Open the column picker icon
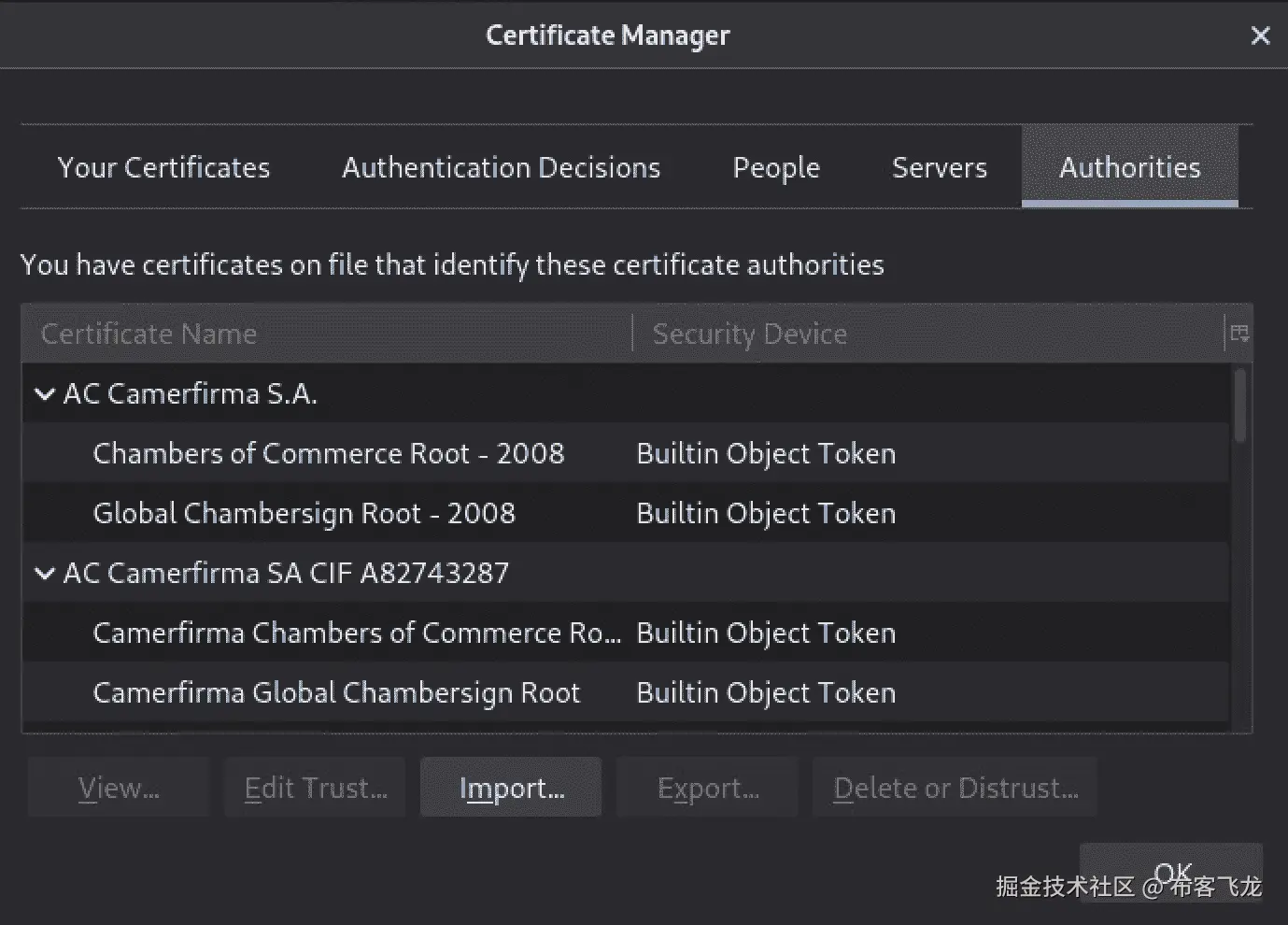 tap(1239, 334)
